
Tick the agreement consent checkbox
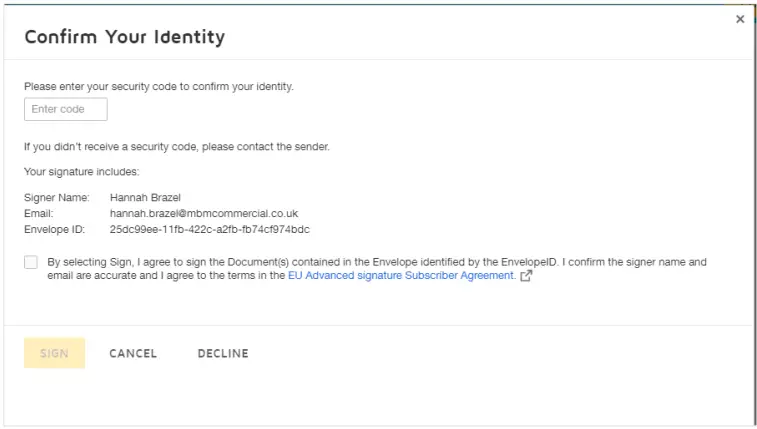click(31, 263)
